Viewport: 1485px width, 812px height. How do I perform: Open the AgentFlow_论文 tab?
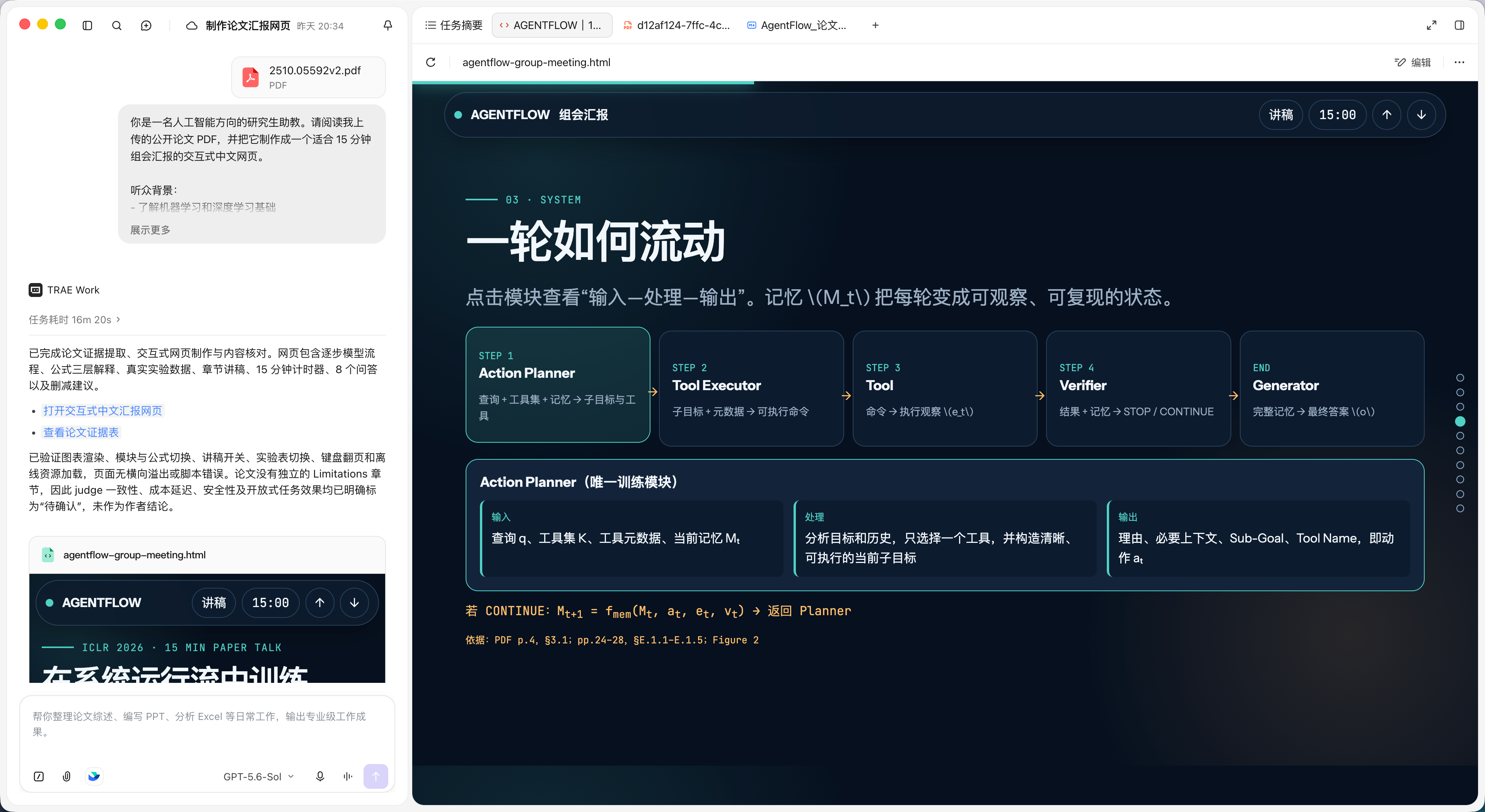[797, 26]
